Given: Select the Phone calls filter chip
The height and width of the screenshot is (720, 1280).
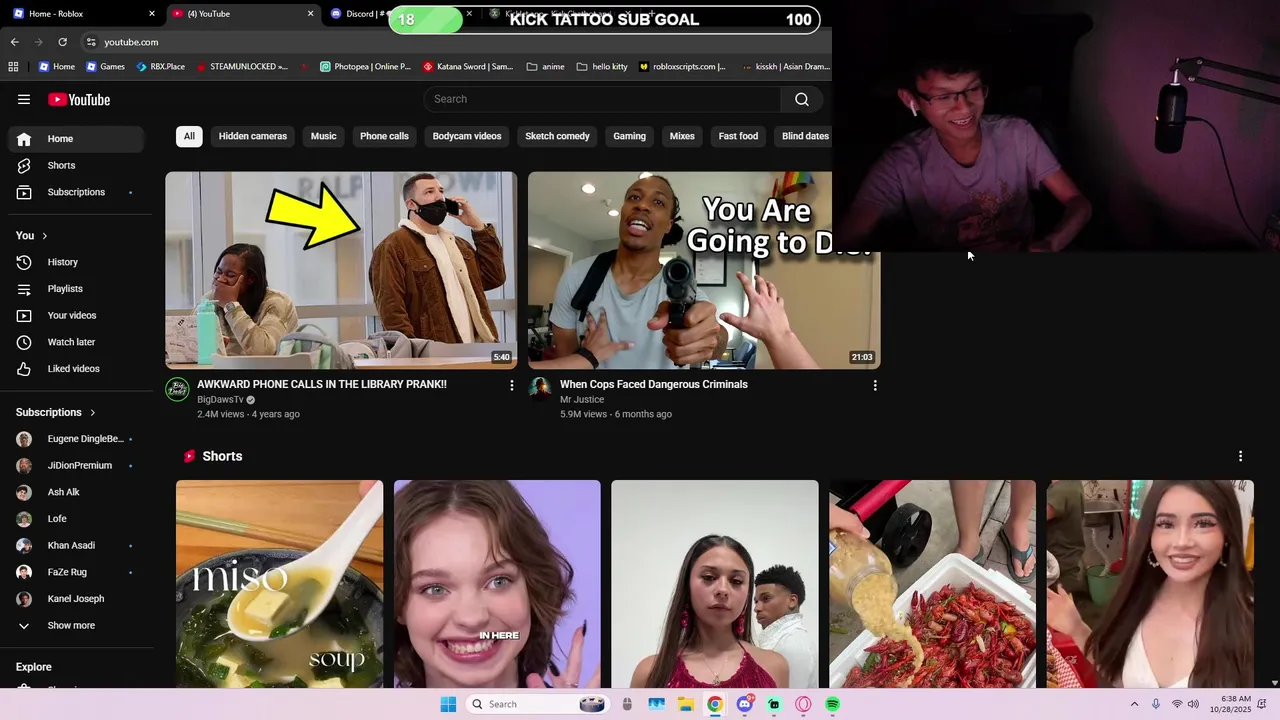Looking at the screenshot, I should 384,136.
